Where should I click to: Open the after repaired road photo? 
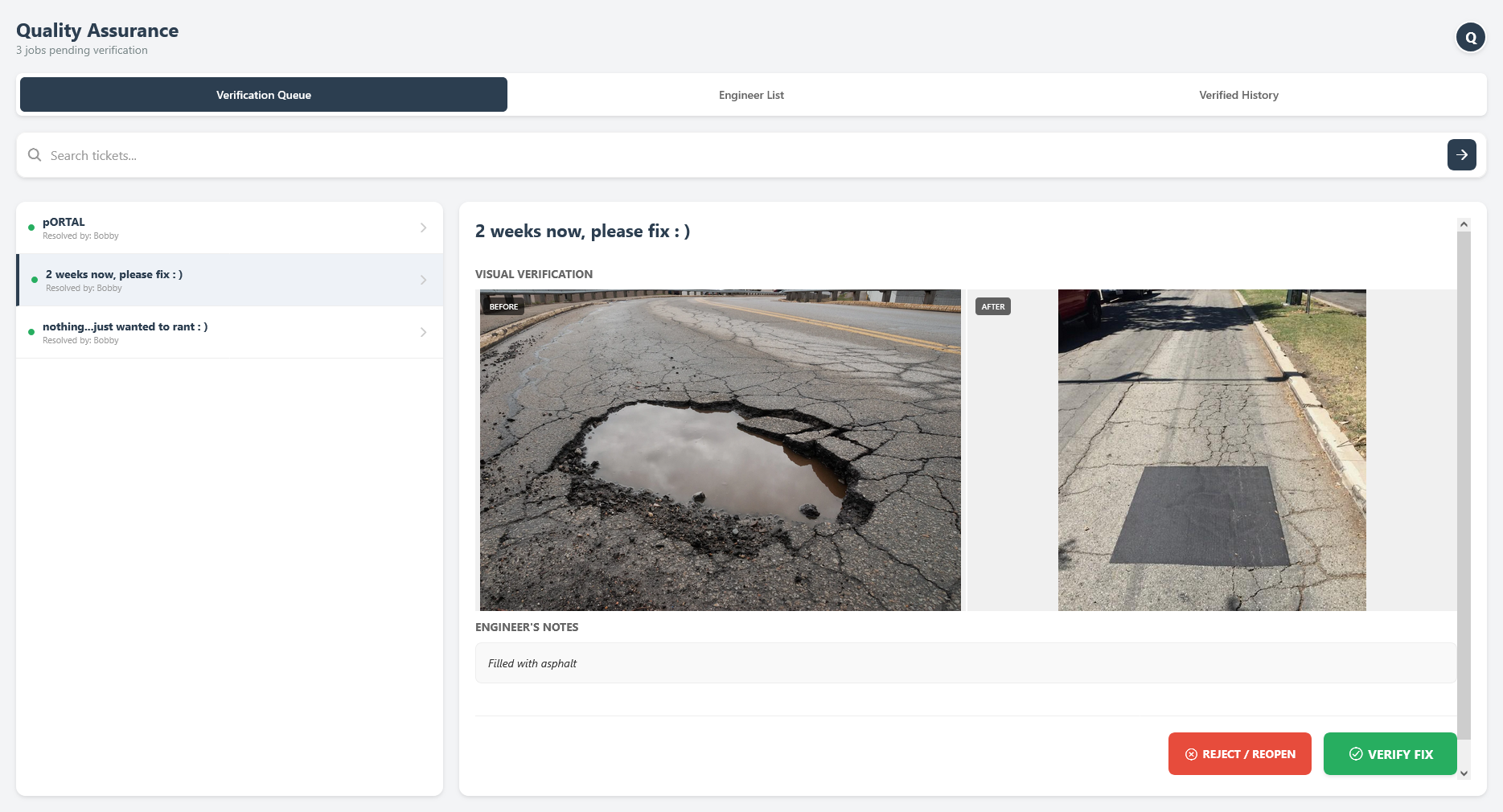[x=1211, y=450]
